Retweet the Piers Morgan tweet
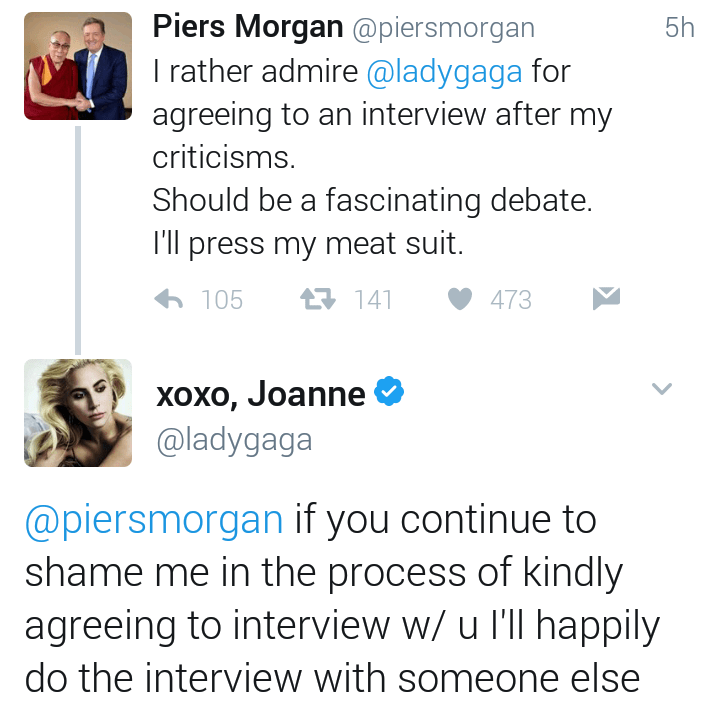The image size is (720, 717). coord(317,299)
